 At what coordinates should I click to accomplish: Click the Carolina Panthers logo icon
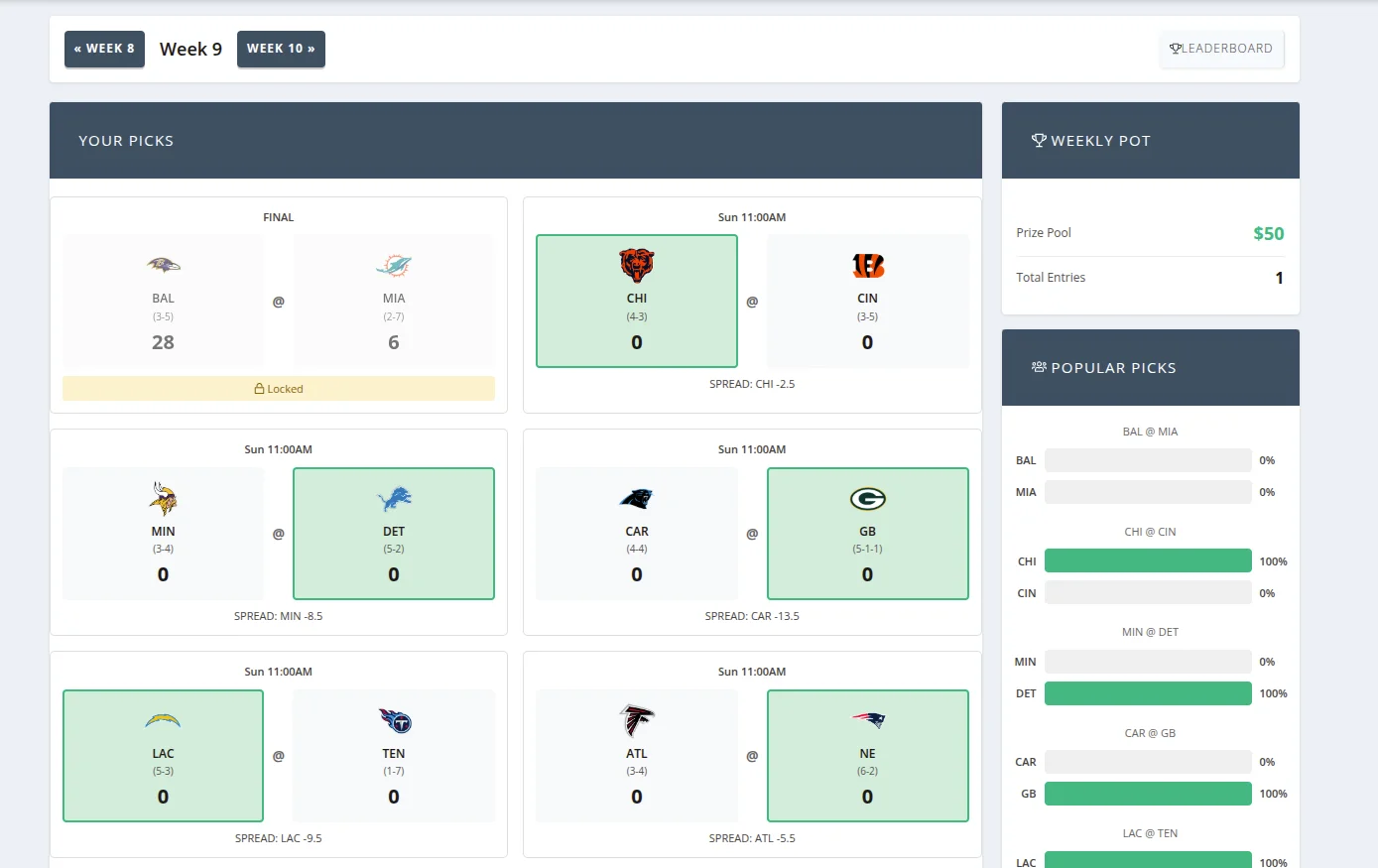click(637, 498)
